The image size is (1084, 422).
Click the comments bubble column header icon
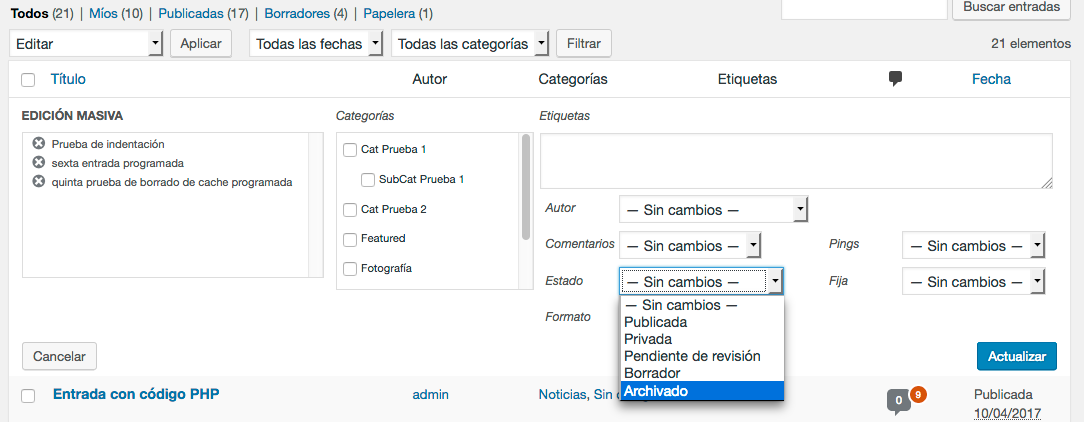click(x=896, y=79)
